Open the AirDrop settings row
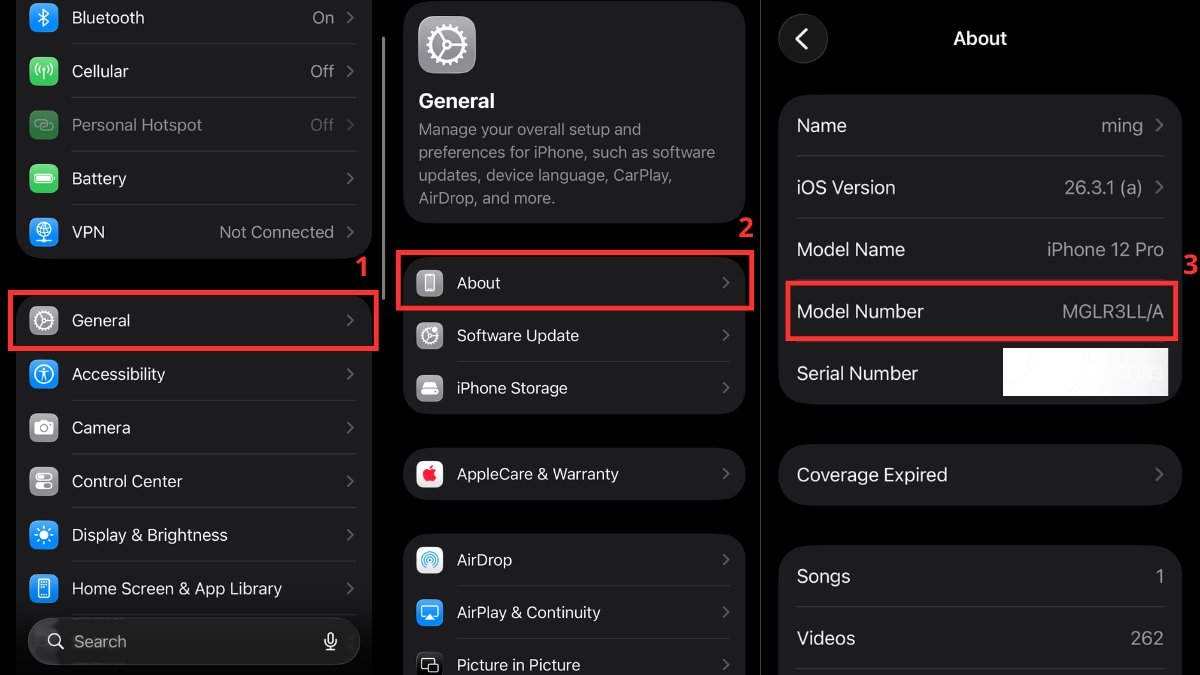 pos(574,560)
